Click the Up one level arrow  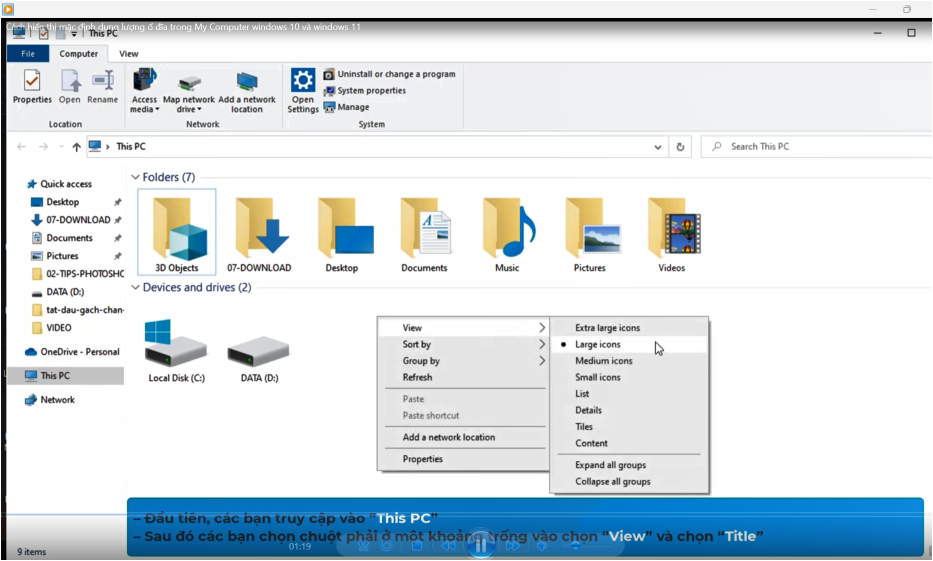click(x=76, y=146)
